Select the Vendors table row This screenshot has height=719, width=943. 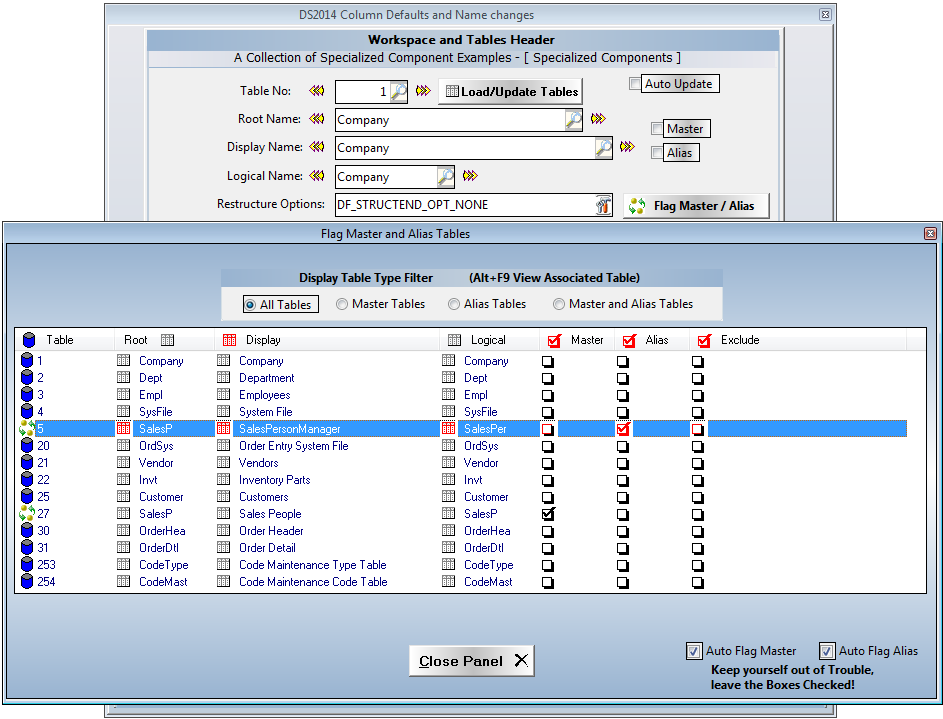[x=259, y=463]
